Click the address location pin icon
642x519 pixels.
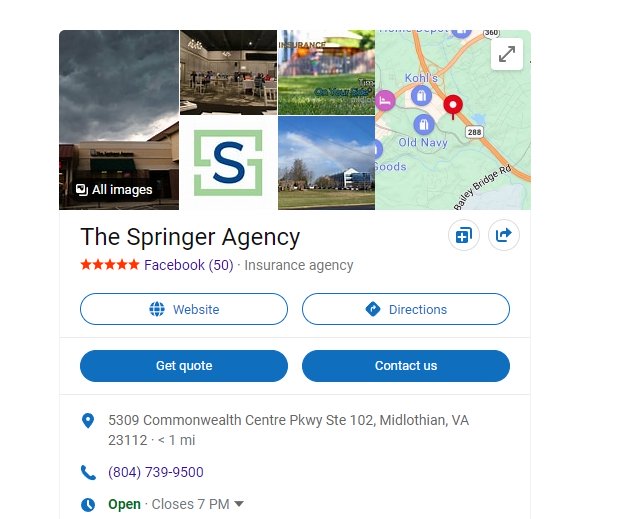click(x=88, y=420)
